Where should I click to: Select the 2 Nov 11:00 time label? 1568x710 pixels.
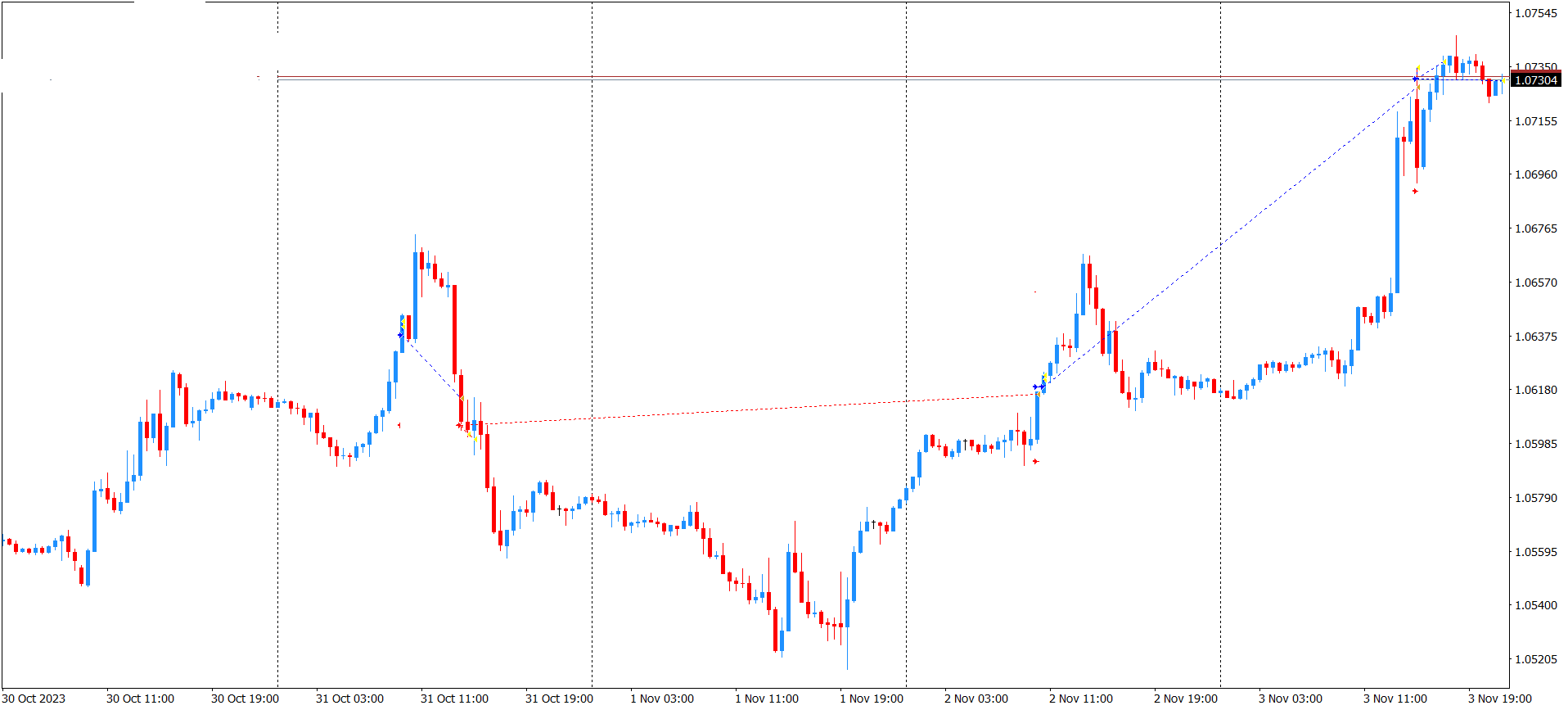tap(1081, 699)
